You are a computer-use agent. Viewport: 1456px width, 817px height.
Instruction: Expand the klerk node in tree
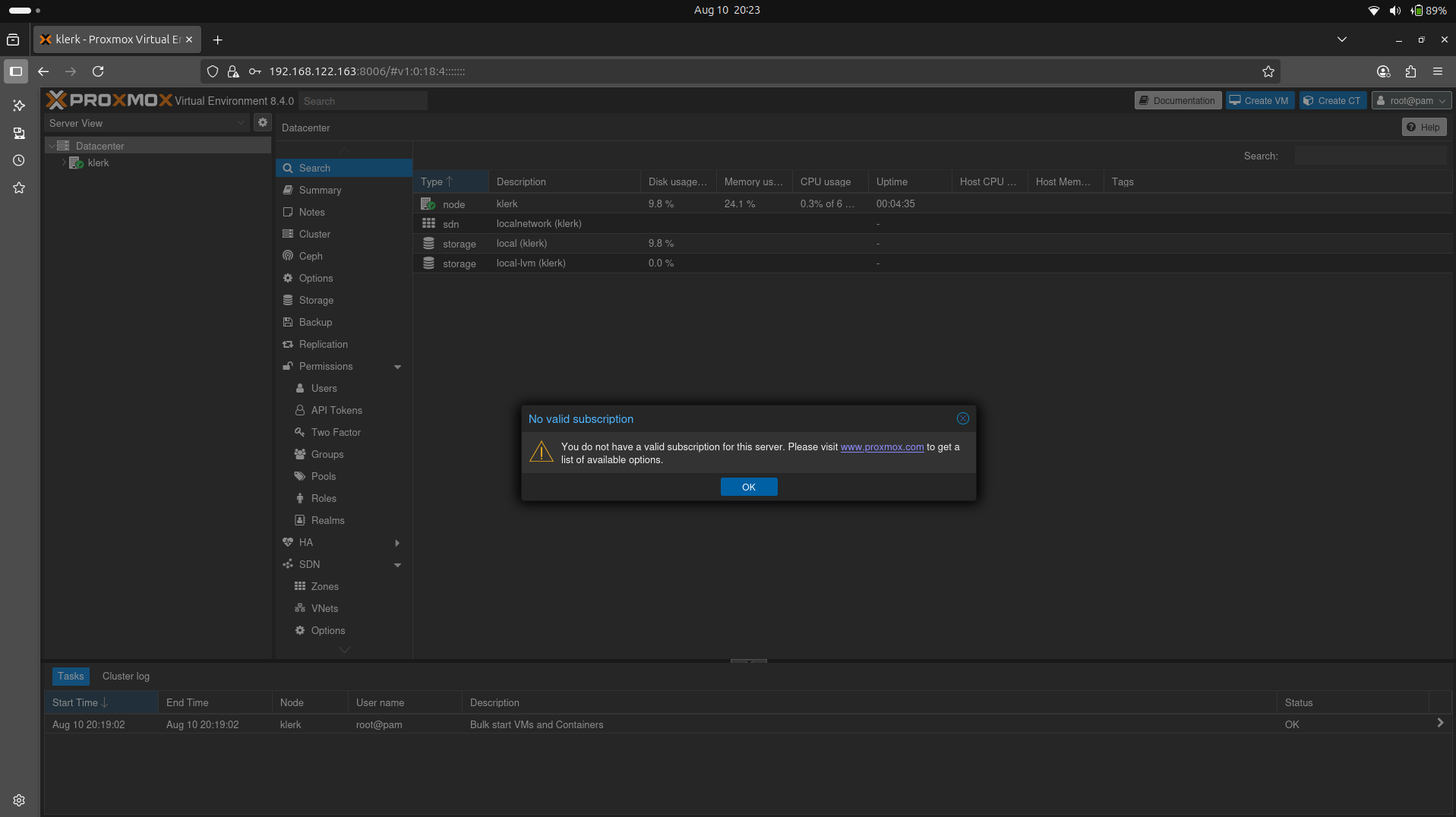[x=64, y=162]
